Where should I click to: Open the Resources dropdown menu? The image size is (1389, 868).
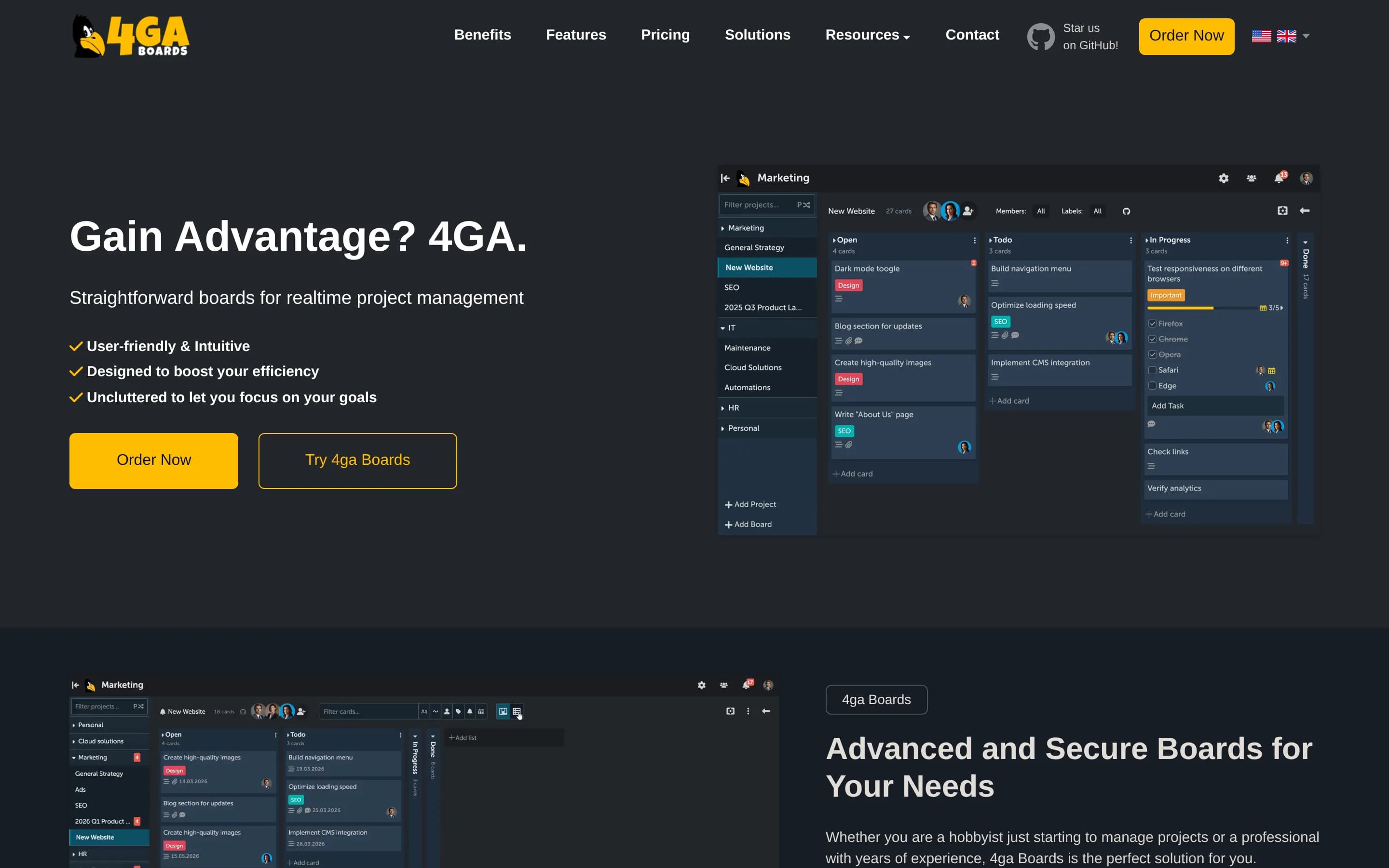tap(867, 35)
